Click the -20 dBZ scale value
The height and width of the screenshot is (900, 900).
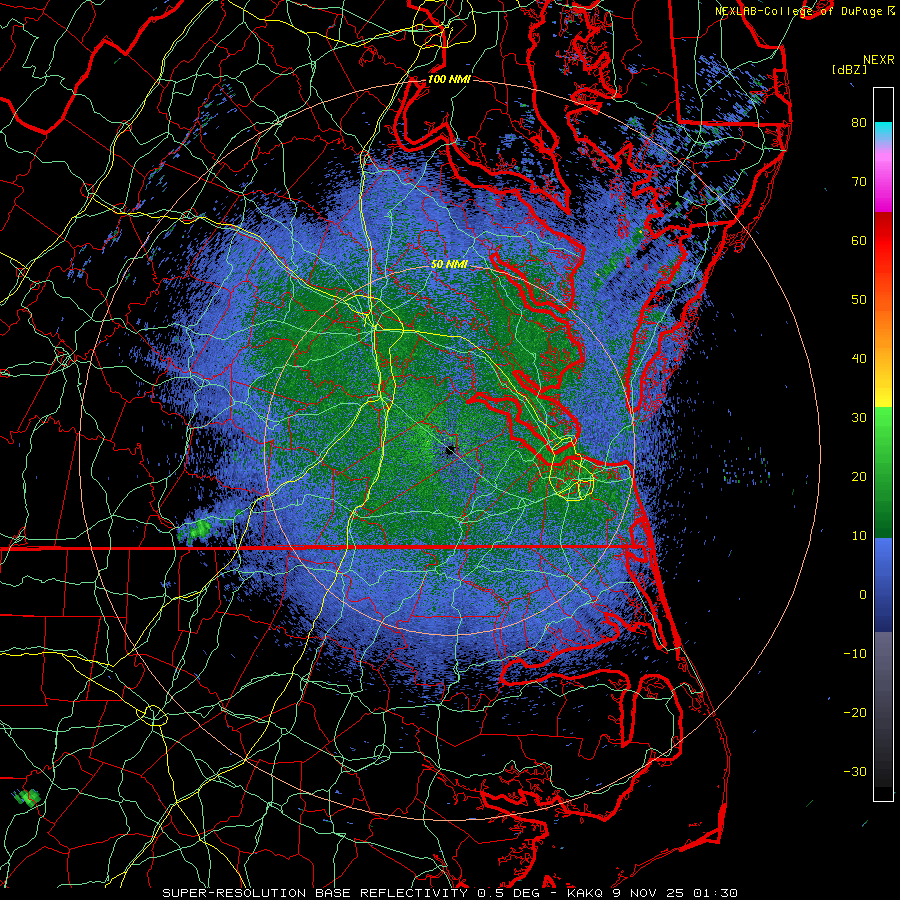(x=855, y=713)
